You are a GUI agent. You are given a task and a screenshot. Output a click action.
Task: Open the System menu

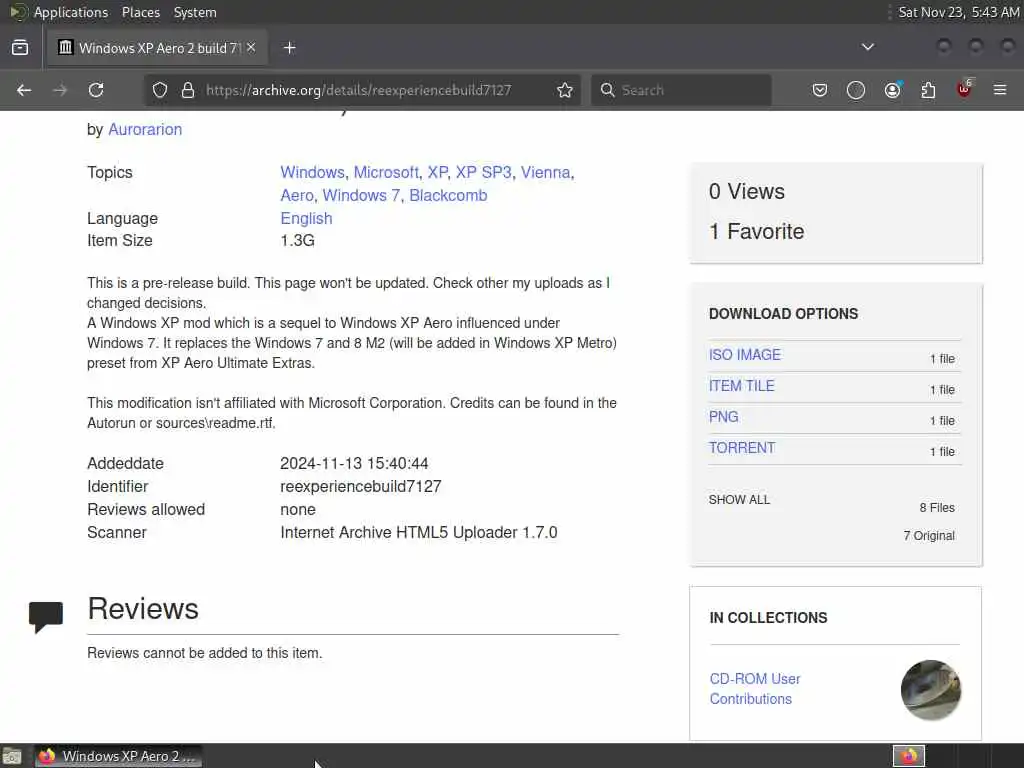195,12
